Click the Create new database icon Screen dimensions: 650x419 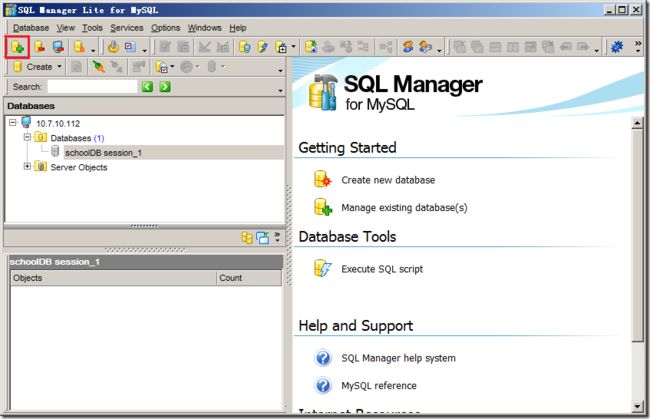(323, 179)
